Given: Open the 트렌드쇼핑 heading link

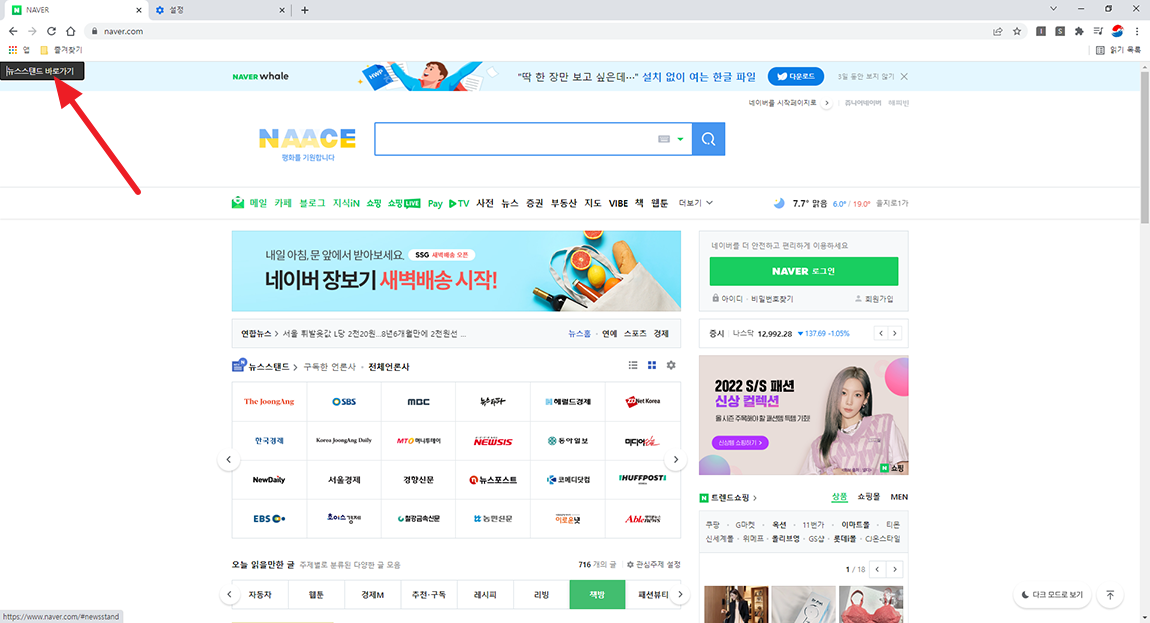Looking at the screenshot, I should pyautogui.click(x=728, y=498).
